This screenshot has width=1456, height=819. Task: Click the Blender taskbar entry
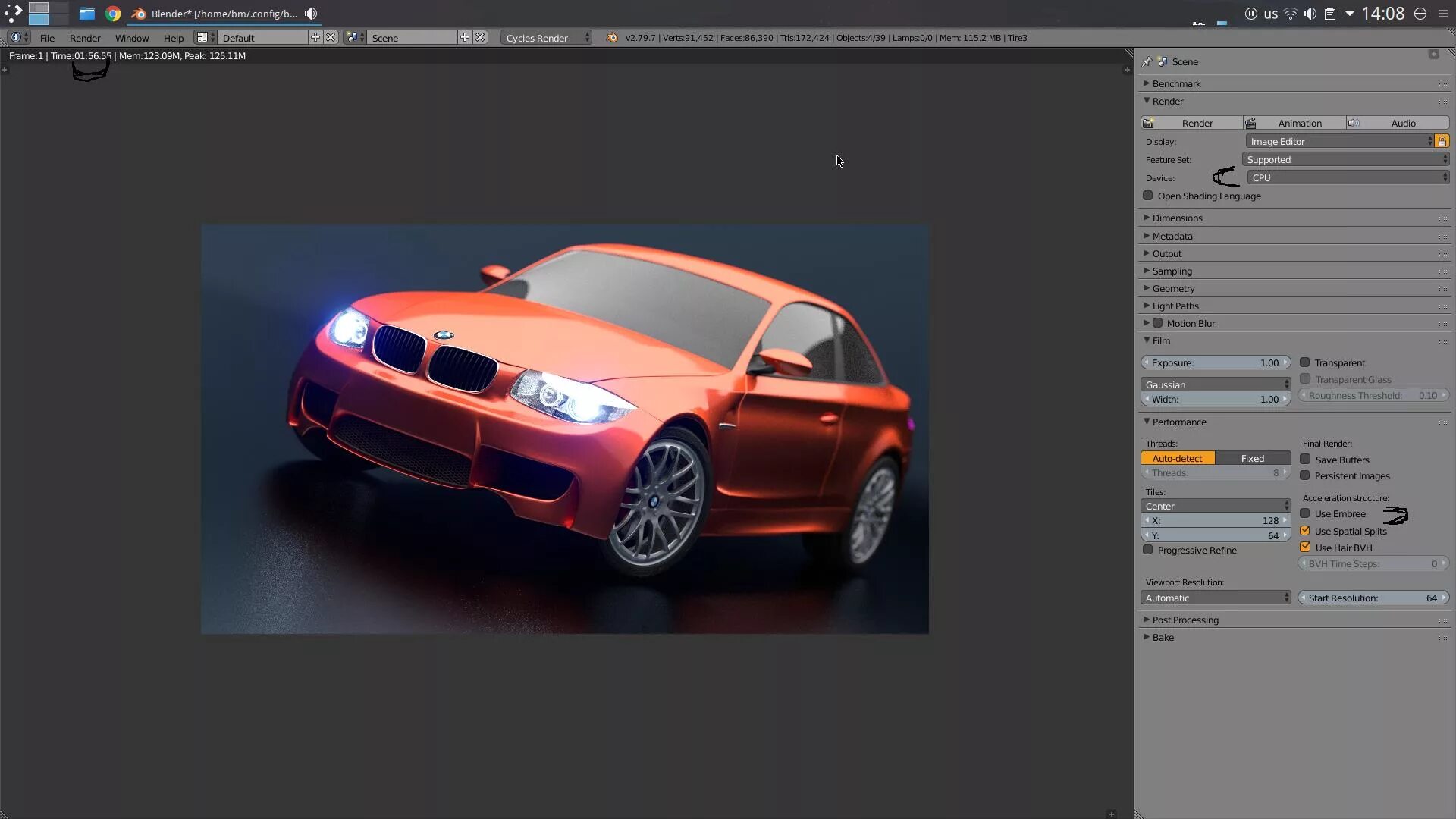click(x=224, y=14)
